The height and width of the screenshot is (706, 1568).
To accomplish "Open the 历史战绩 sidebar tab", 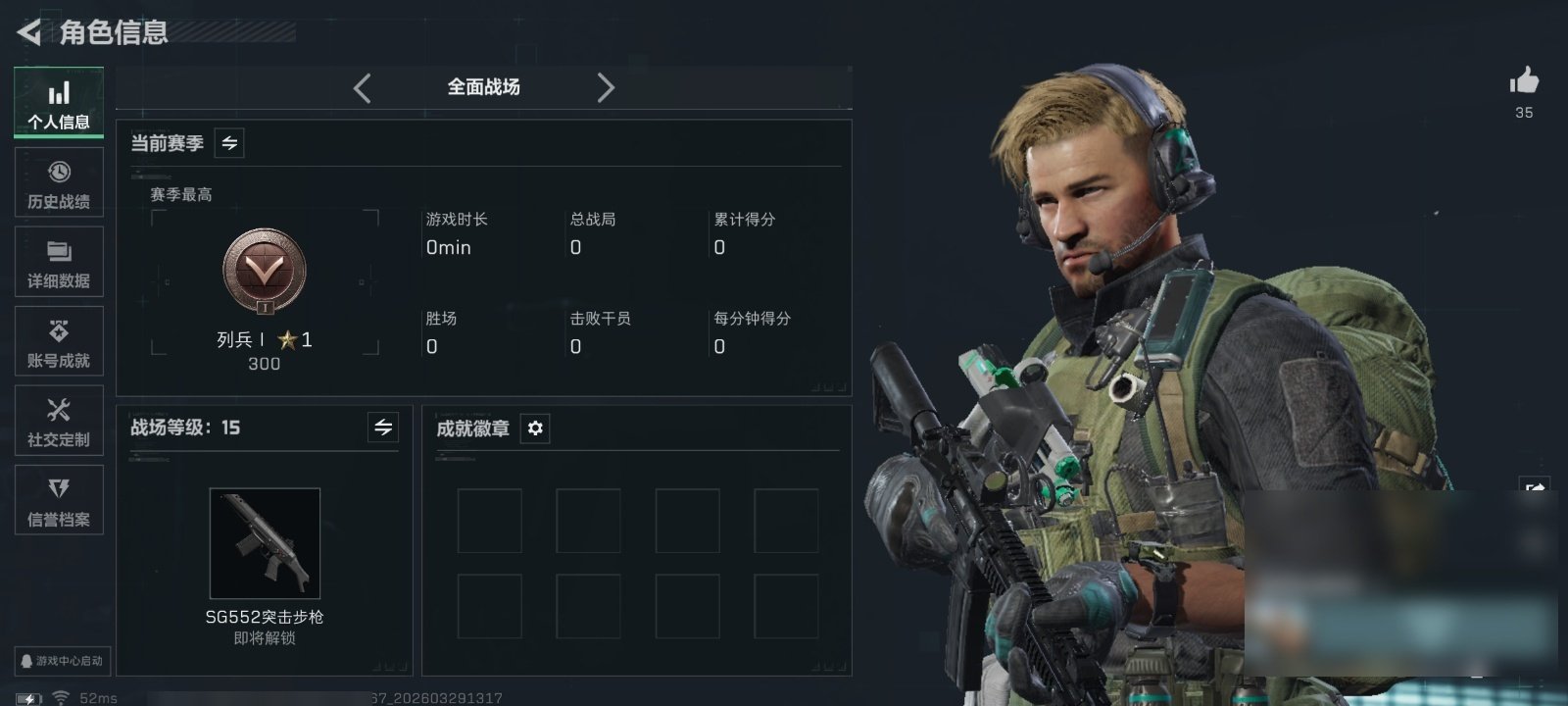I will pos(59,182).
